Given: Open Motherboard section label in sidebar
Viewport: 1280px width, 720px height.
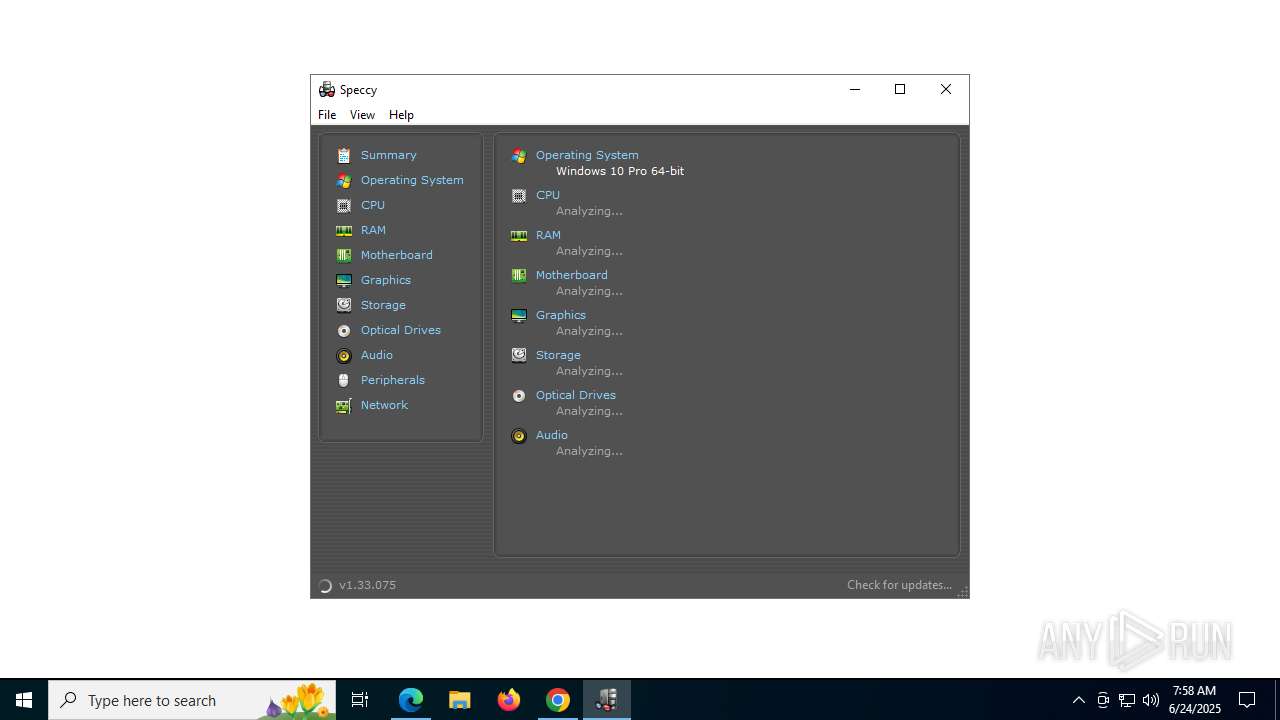Looking at the screenshot, I should [397, 255].
